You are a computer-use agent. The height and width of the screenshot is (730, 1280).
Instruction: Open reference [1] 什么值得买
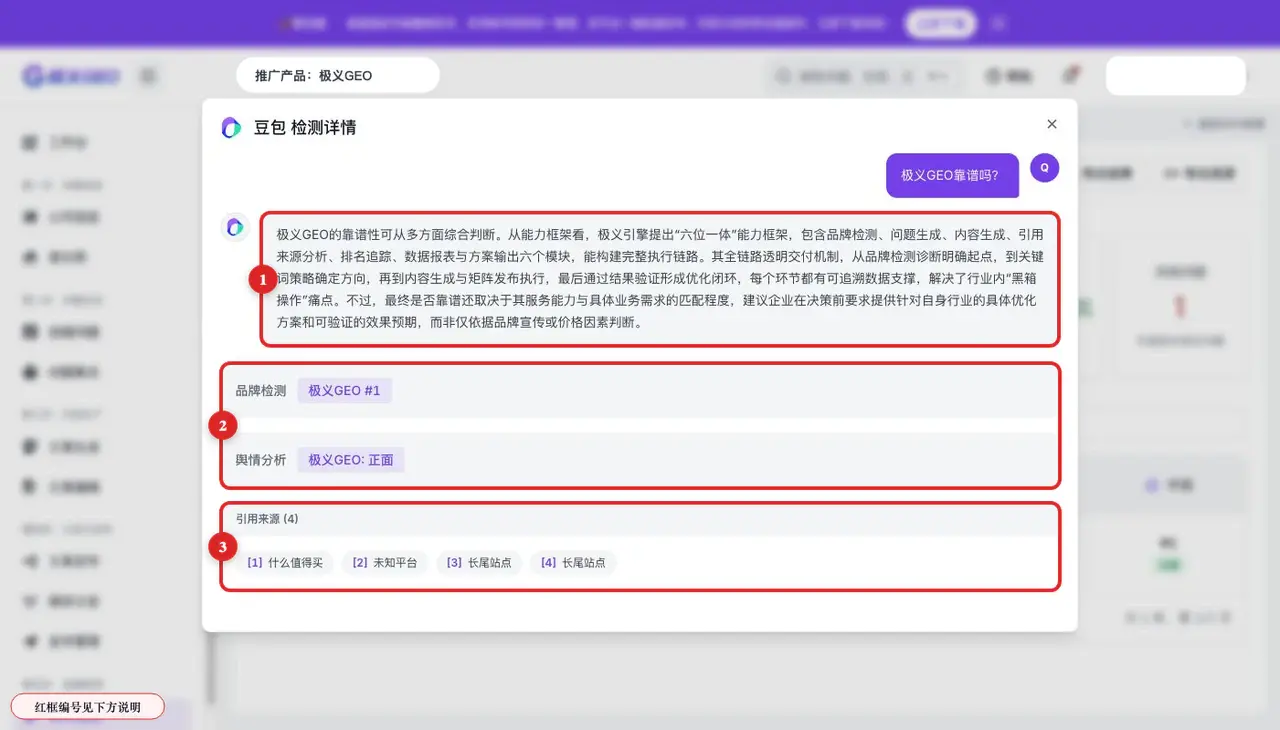pos(285,563)
